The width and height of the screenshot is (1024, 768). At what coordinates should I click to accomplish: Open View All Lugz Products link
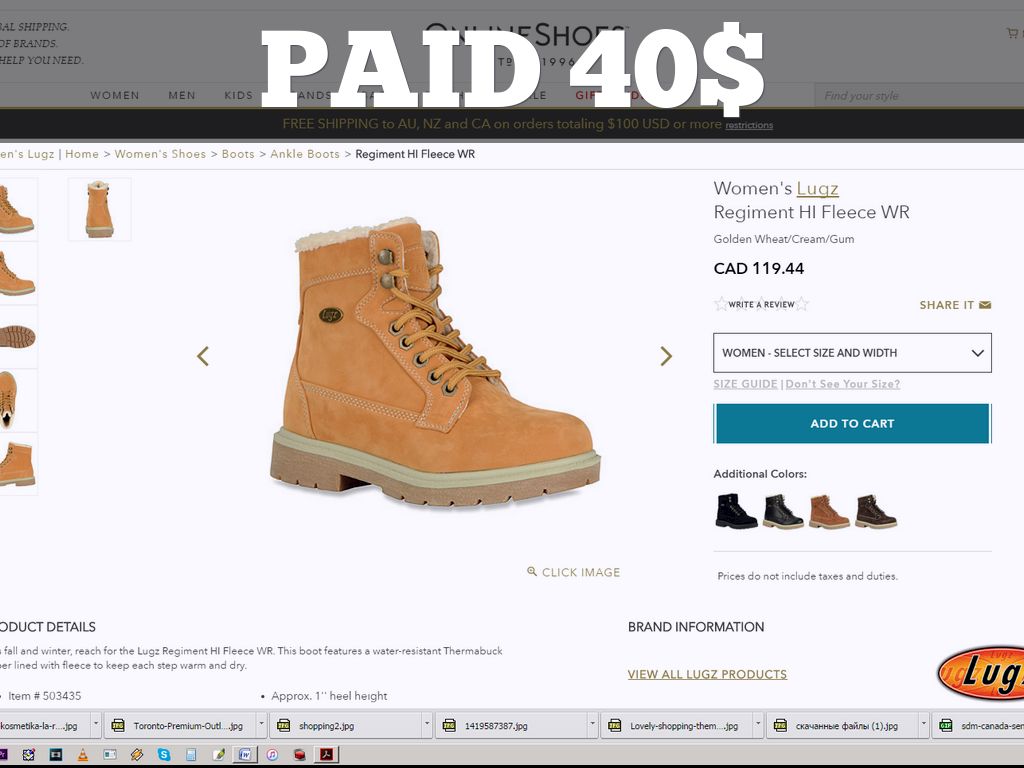(x=707, y=674)
